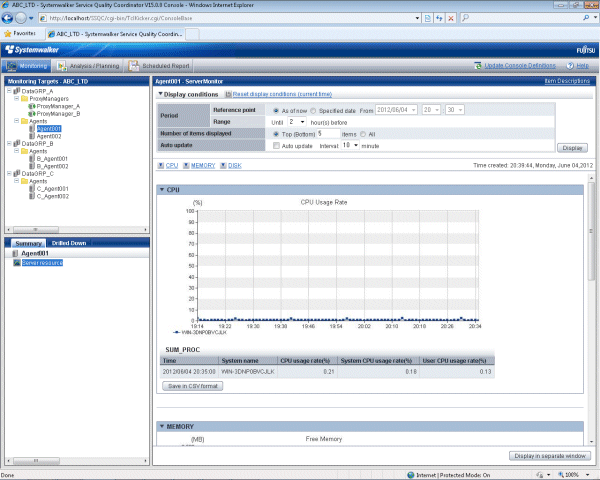This screenshot has height=480, width=600.
Task: Click the ProxyManager_B node icon
Action: click(x=32, y=114)
